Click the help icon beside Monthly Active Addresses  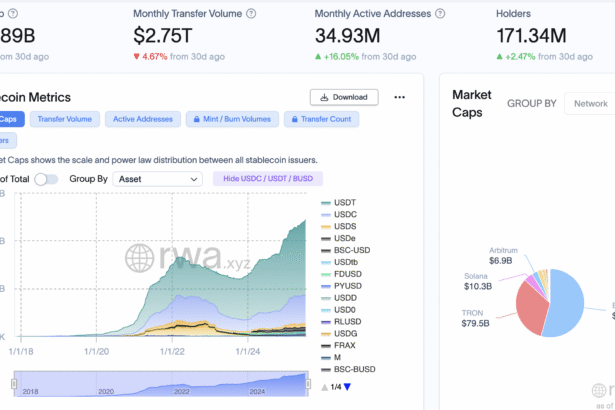(x=439, y=15)
